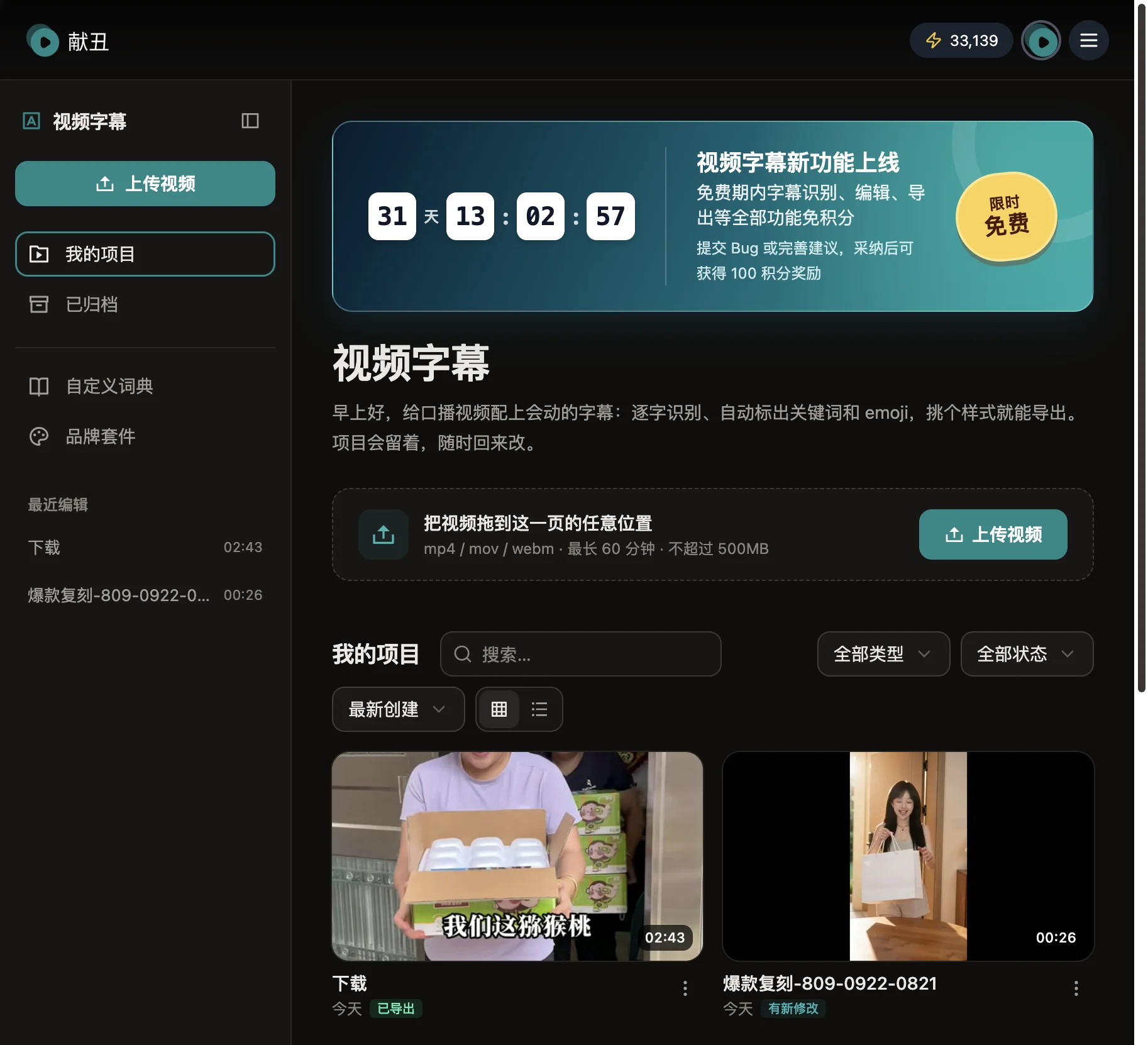Click the project title 爆款复刻-809-0922-0821
The height and width of the screenshot is (1045, 1148).
click(830, 983)
